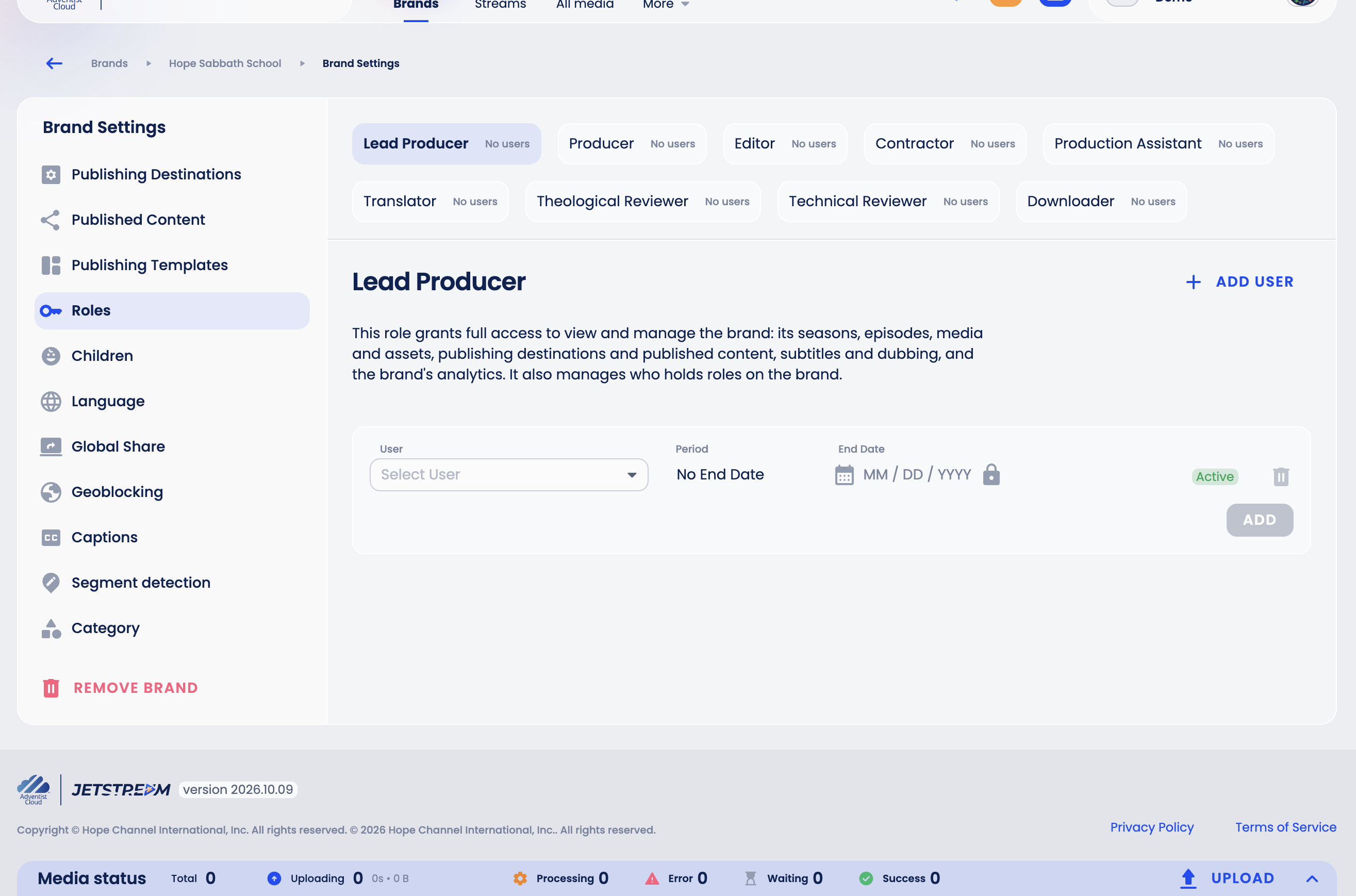1356x896 pixels.
Task: Expand the Media status panel chevron
Action: [1312, 879]
